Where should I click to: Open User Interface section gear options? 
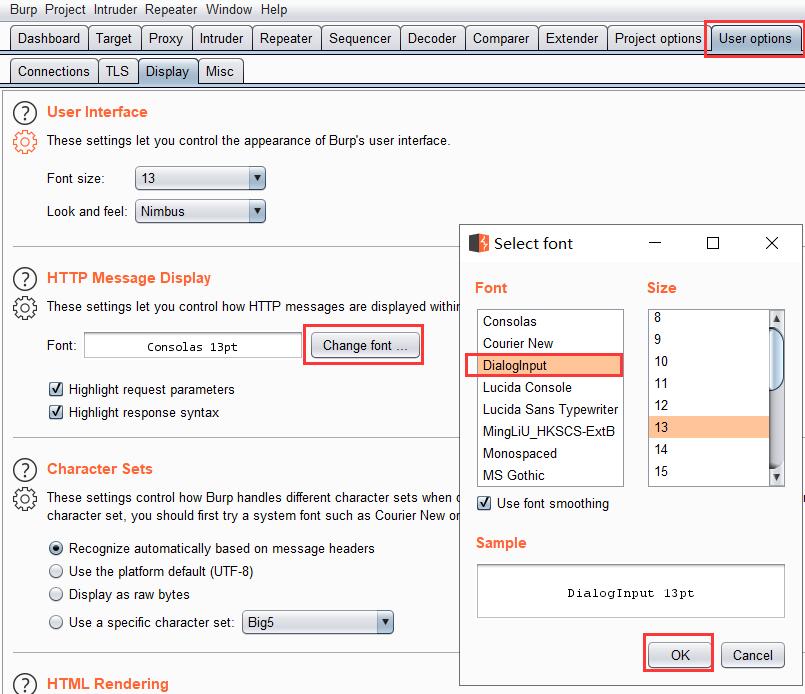(25, 142)
